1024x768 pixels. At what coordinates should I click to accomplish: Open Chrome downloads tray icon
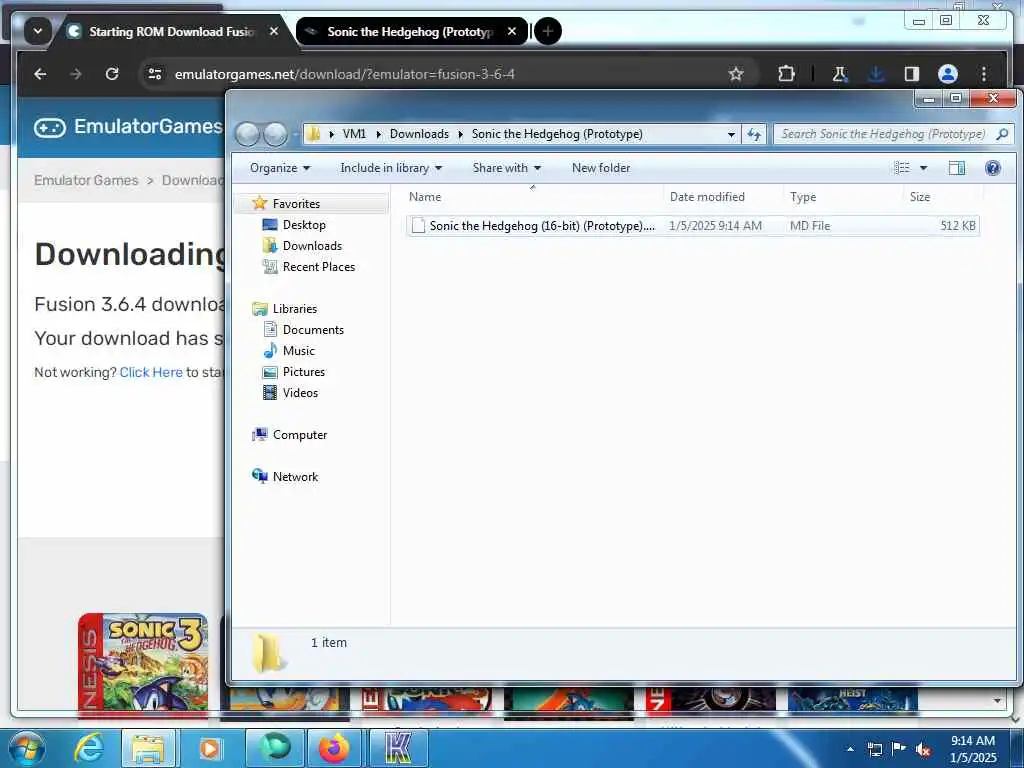coord(876,74)
